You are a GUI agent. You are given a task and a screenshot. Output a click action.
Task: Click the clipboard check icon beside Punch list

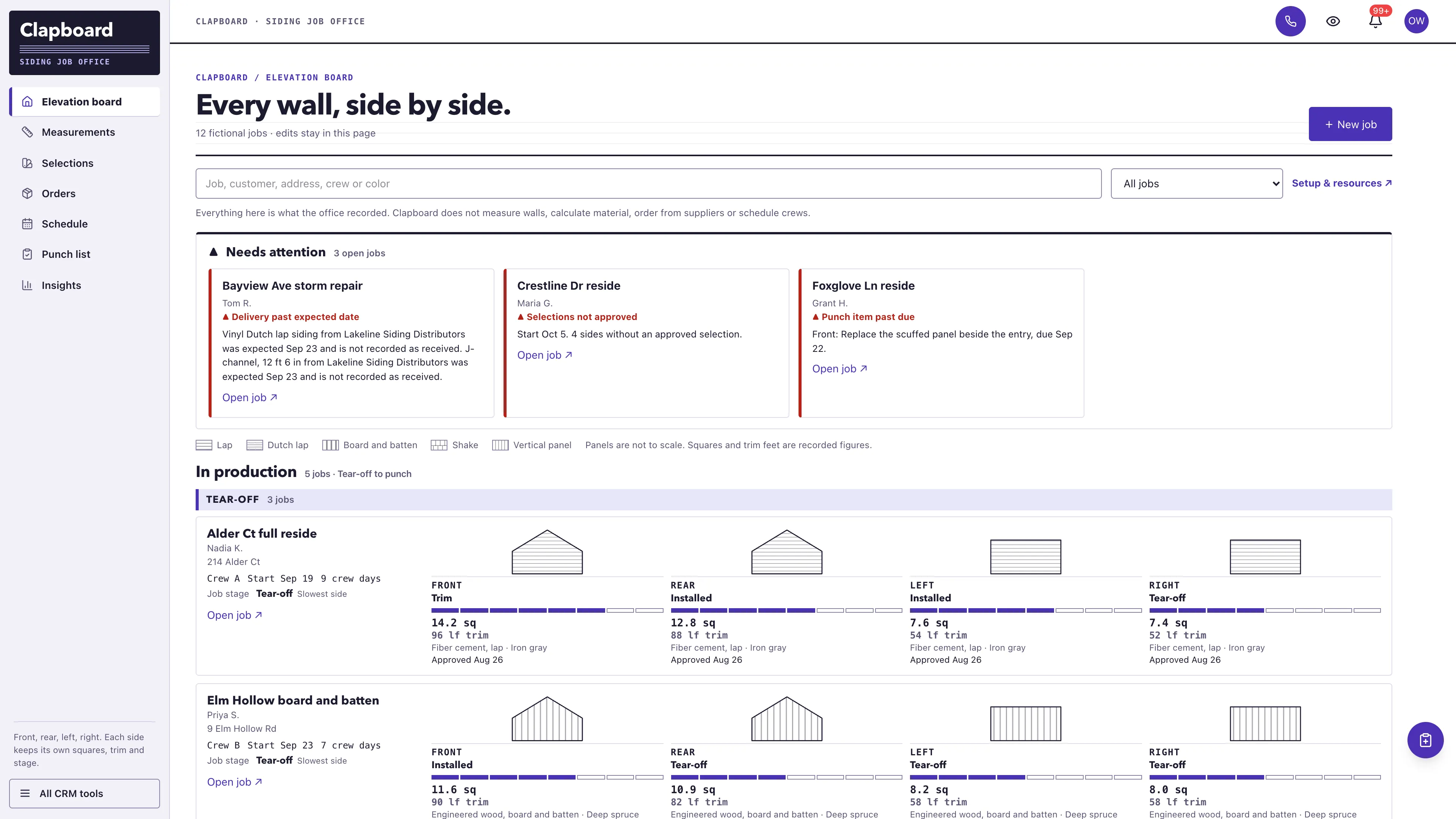27,254
